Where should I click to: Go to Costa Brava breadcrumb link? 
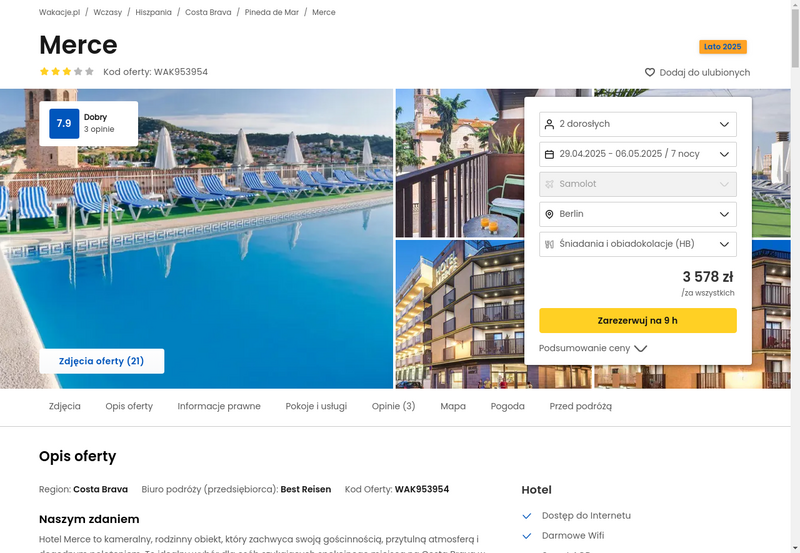(208, 12)
